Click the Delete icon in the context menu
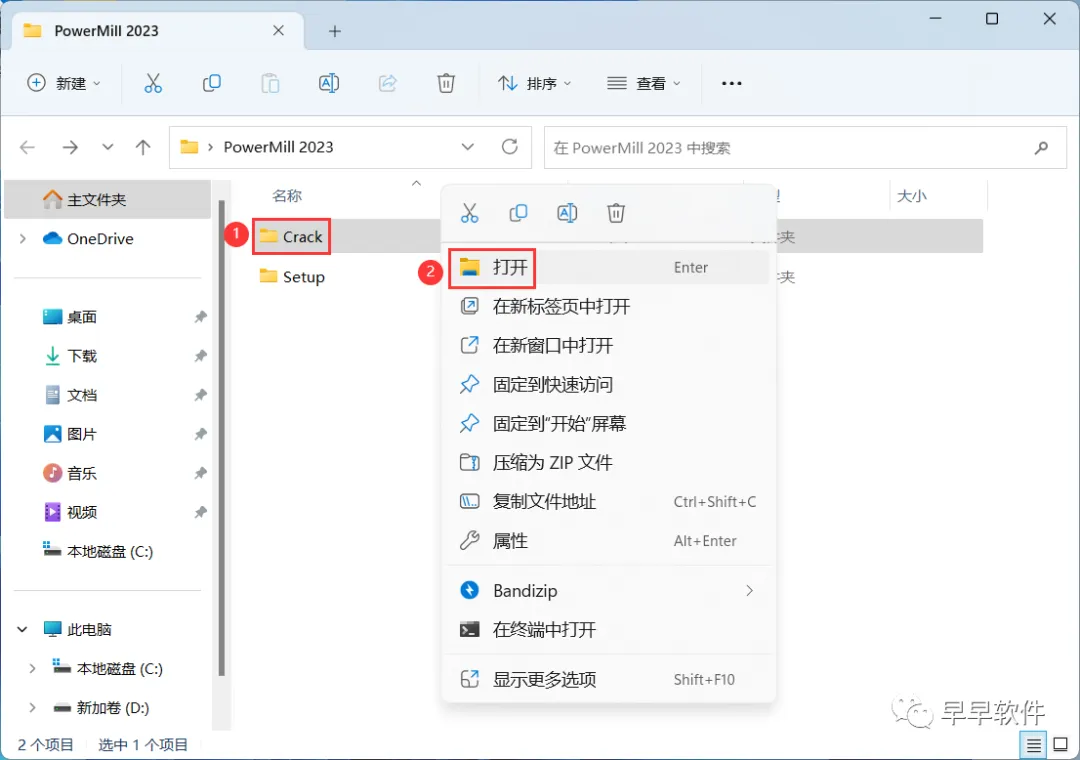Screen dimensions: 1080x760 (616, 214)
